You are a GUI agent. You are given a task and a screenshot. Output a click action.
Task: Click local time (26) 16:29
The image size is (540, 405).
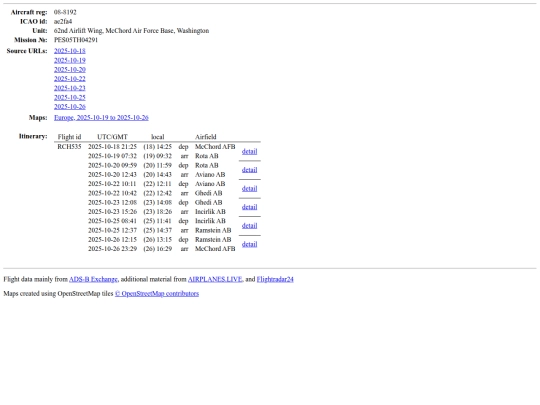(157, 249)
